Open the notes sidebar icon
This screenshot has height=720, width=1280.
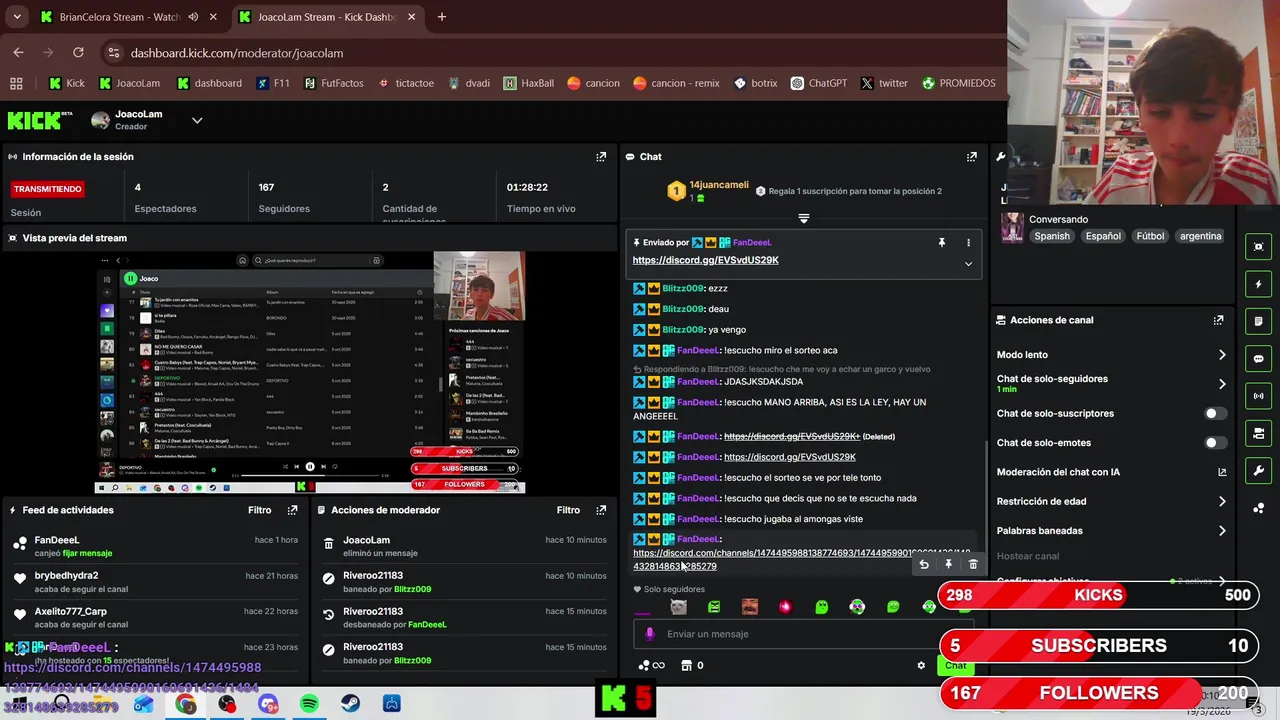[1258, 321]
